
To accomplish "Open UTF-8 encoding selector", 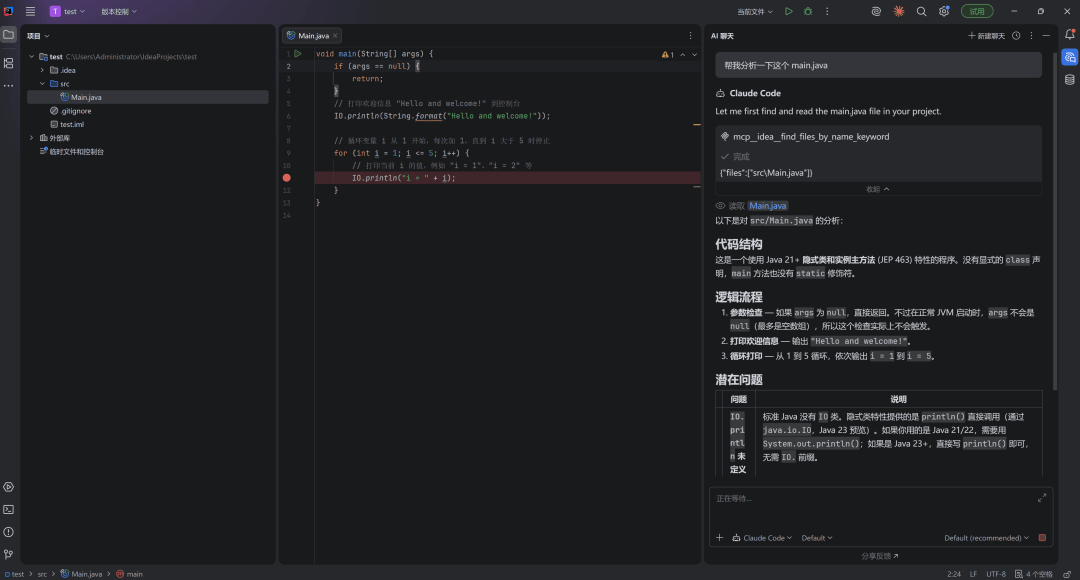I will coord(995,574).
